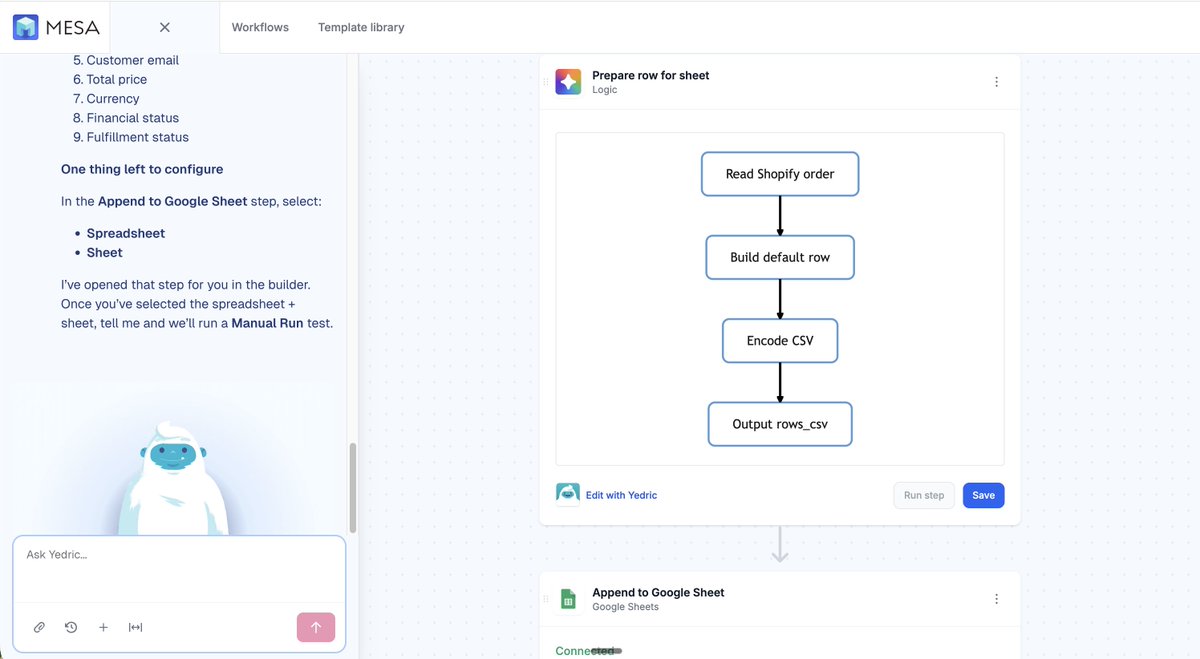Screen dimensions: 1200x659
Task: Close the Yedric chat panel
Action: coord(165,28)
